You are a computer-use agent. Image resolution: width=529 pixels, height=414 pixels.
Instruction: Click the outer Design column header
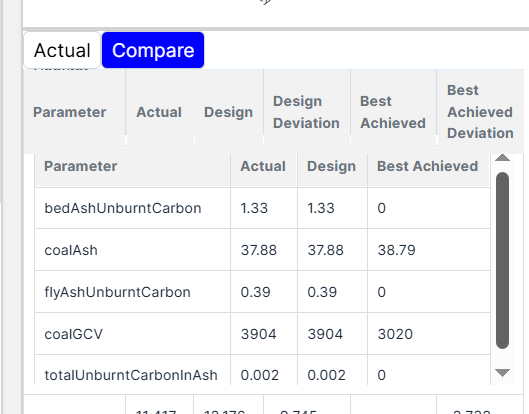229,112
